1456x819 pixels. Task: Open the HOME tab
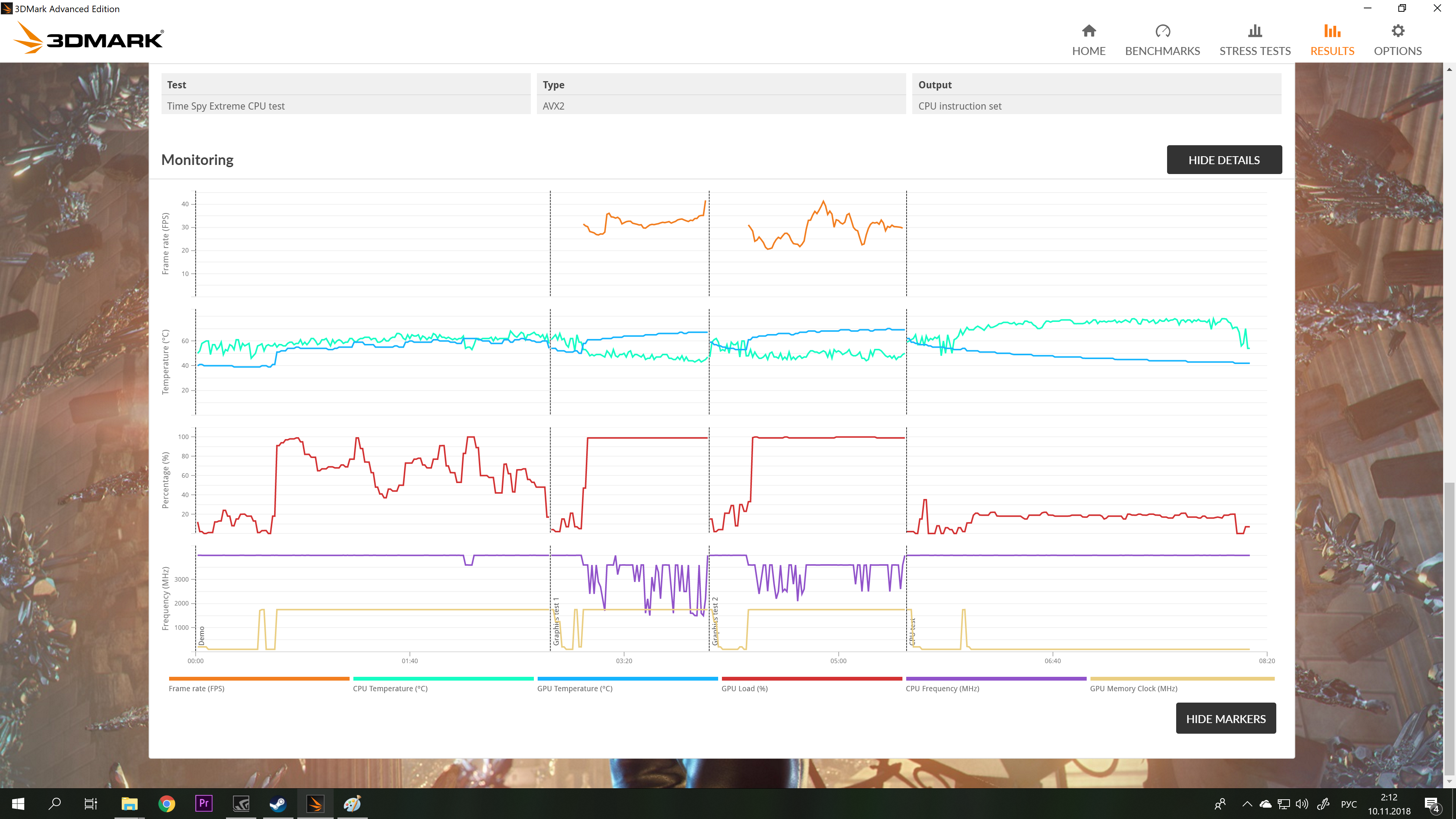[1089, 40]
